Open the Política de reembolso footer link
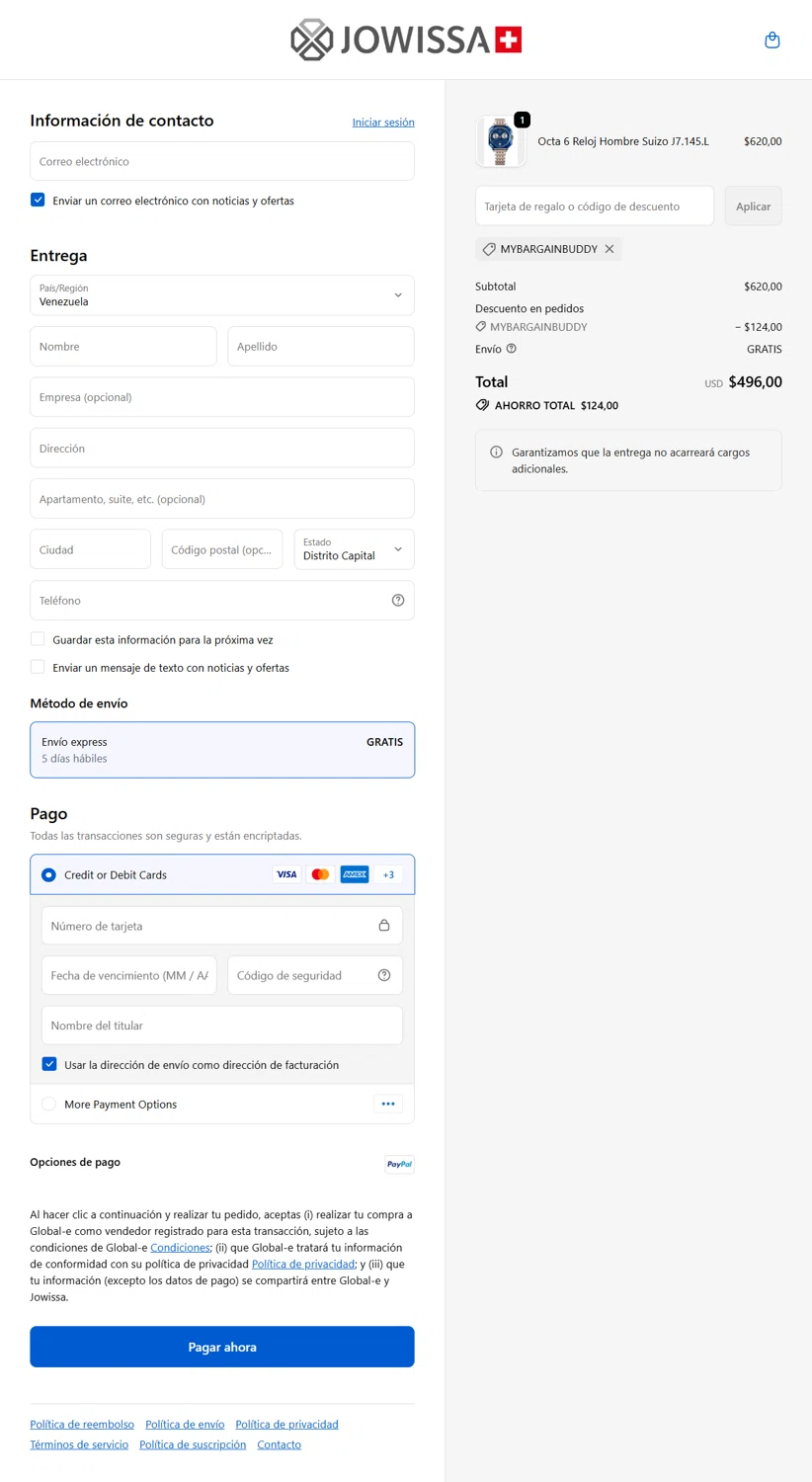Viewport: 812px width, 1482px height. coord(82,1425)
